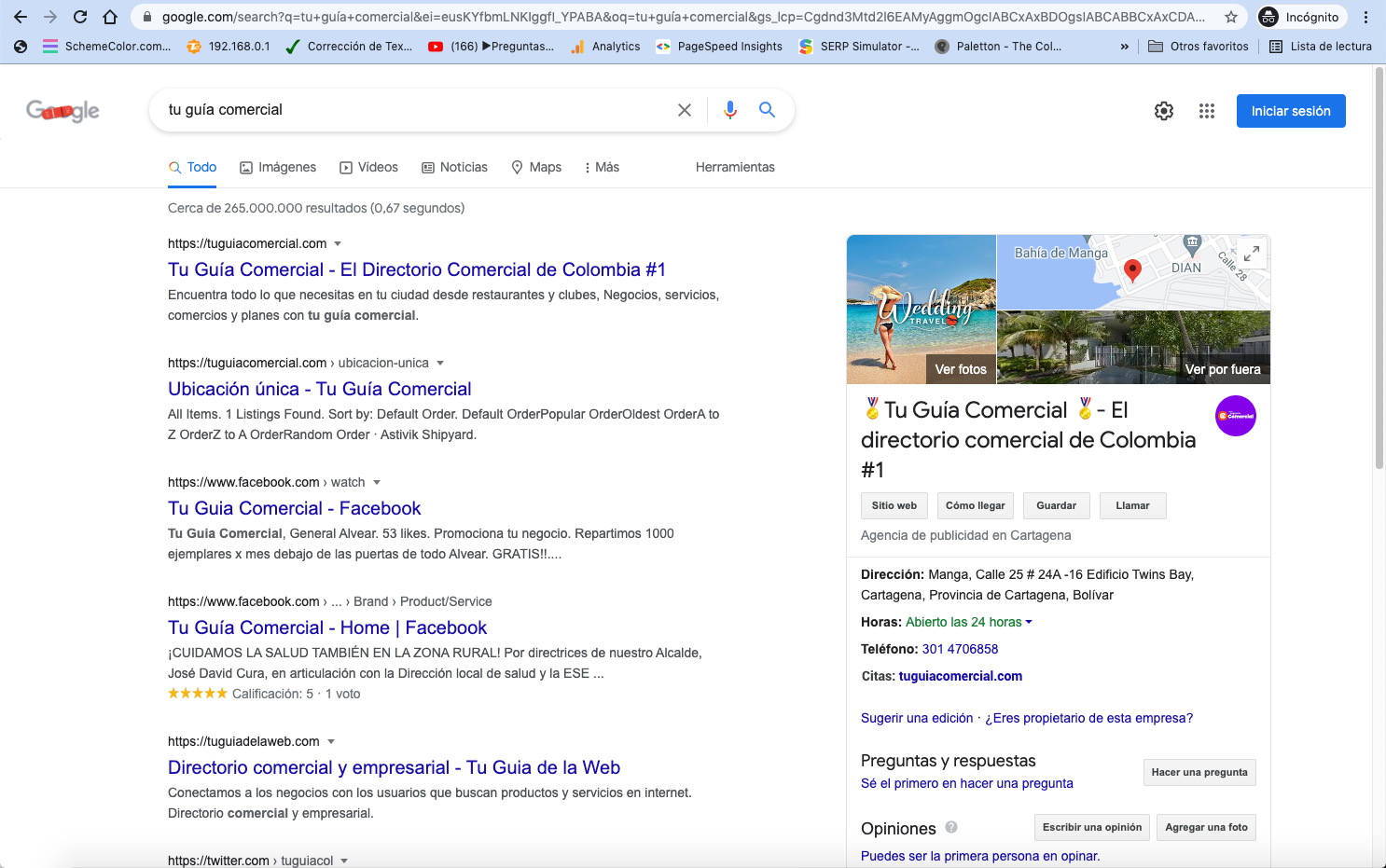Expand hidden bookmarks with the double chevron

[x=1124, y=46]
